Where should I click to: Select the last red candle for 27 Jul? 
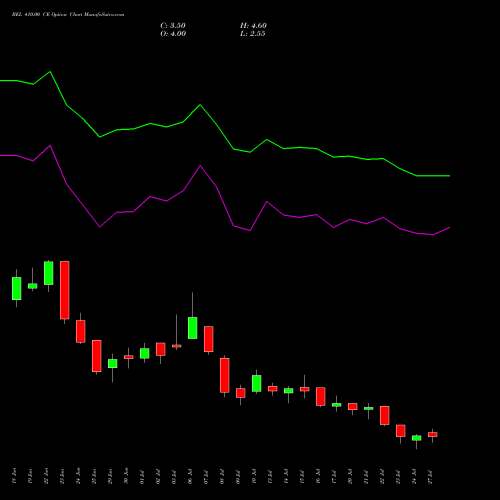pyautogui.click(x=433, y=434)
